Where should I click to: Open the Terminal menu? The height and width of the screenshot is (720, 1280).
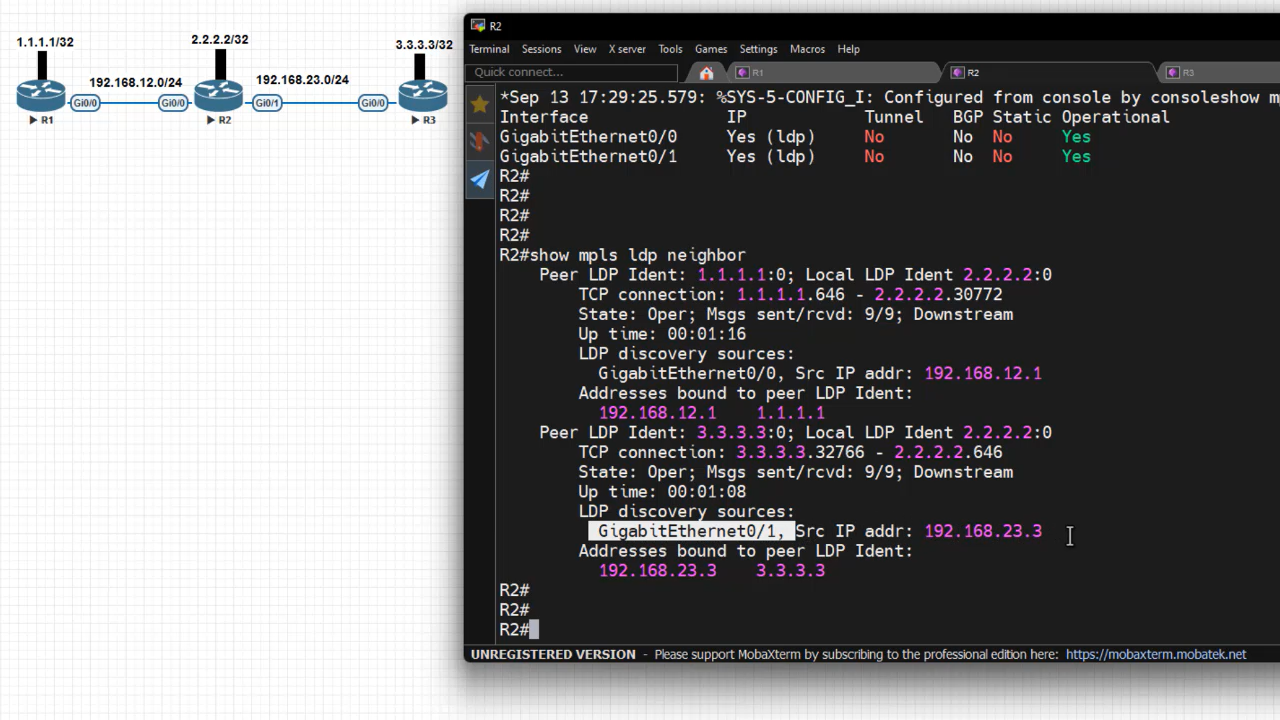(489, 49)
